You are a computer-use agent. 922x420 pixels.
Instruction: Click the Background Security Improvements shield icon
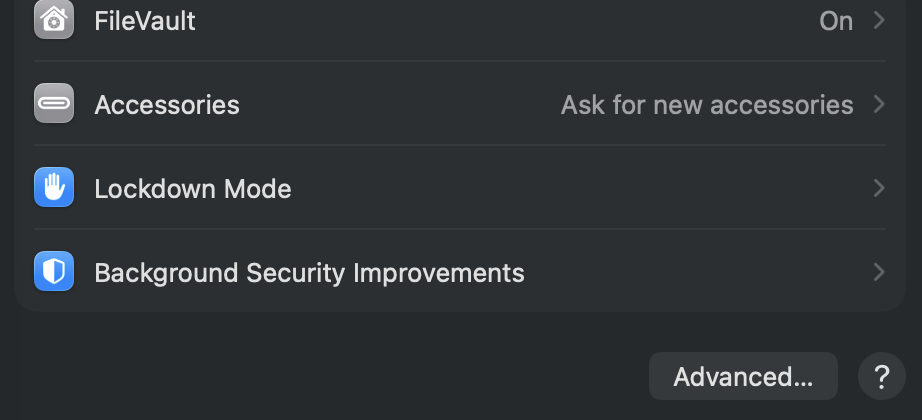[54, 272]
